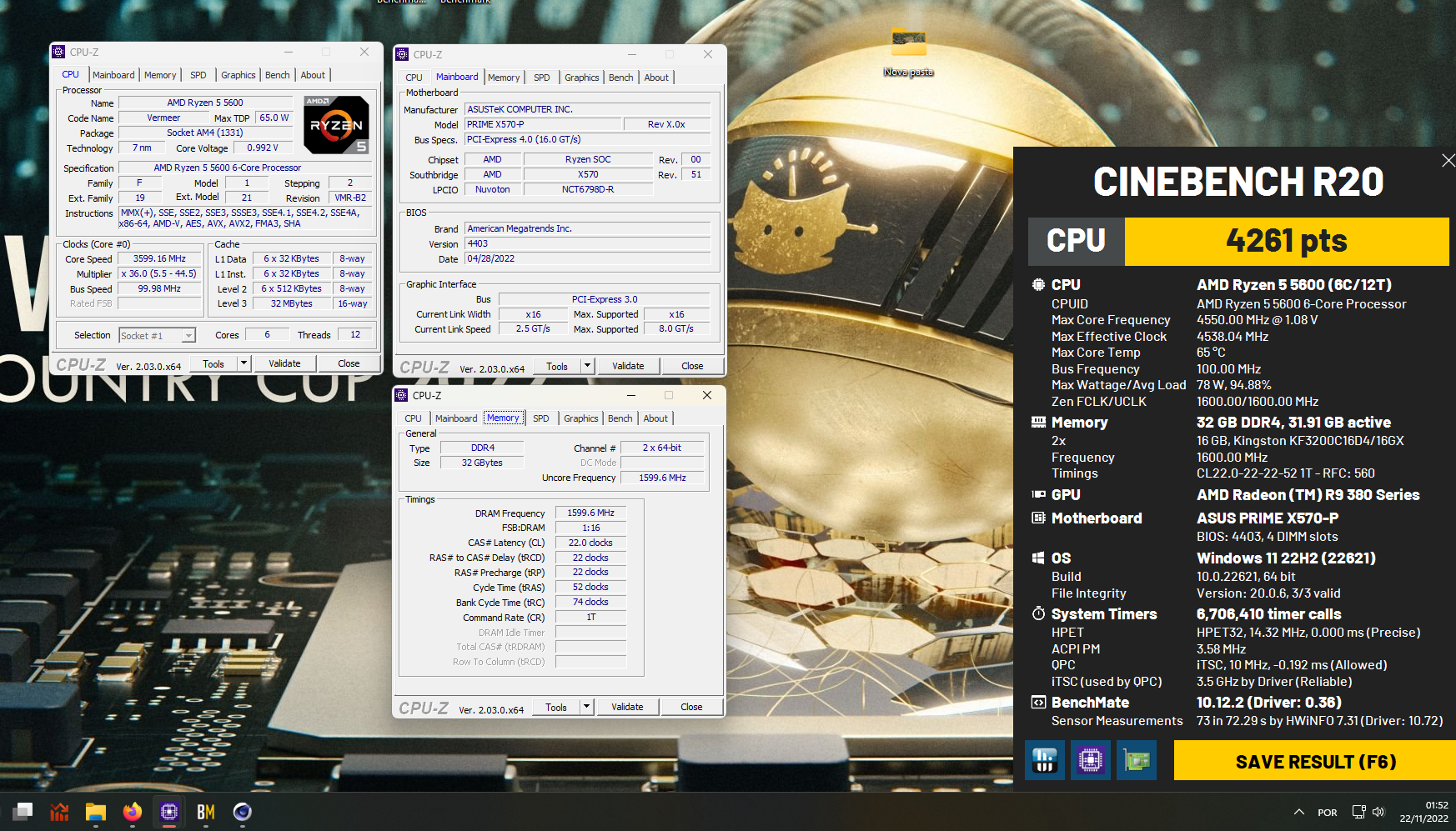
Task: Open HWiNFO from the BenchMate panel icon
Action: (1044, 760)
